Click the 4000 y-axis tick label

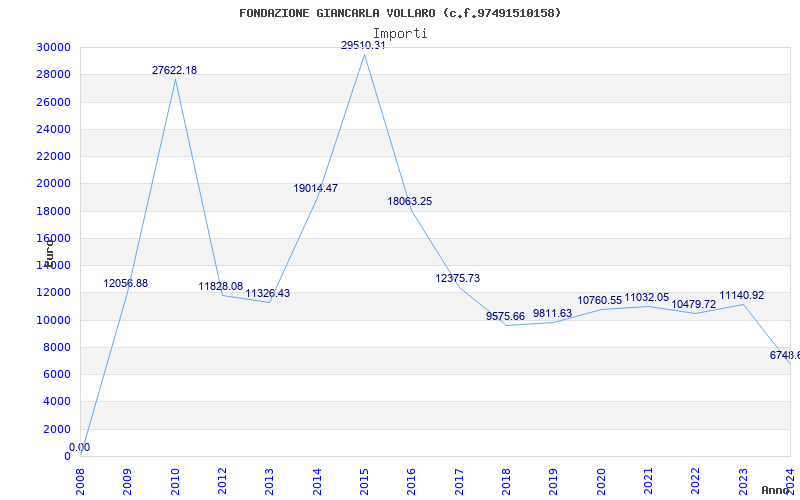tap(56, 402)
